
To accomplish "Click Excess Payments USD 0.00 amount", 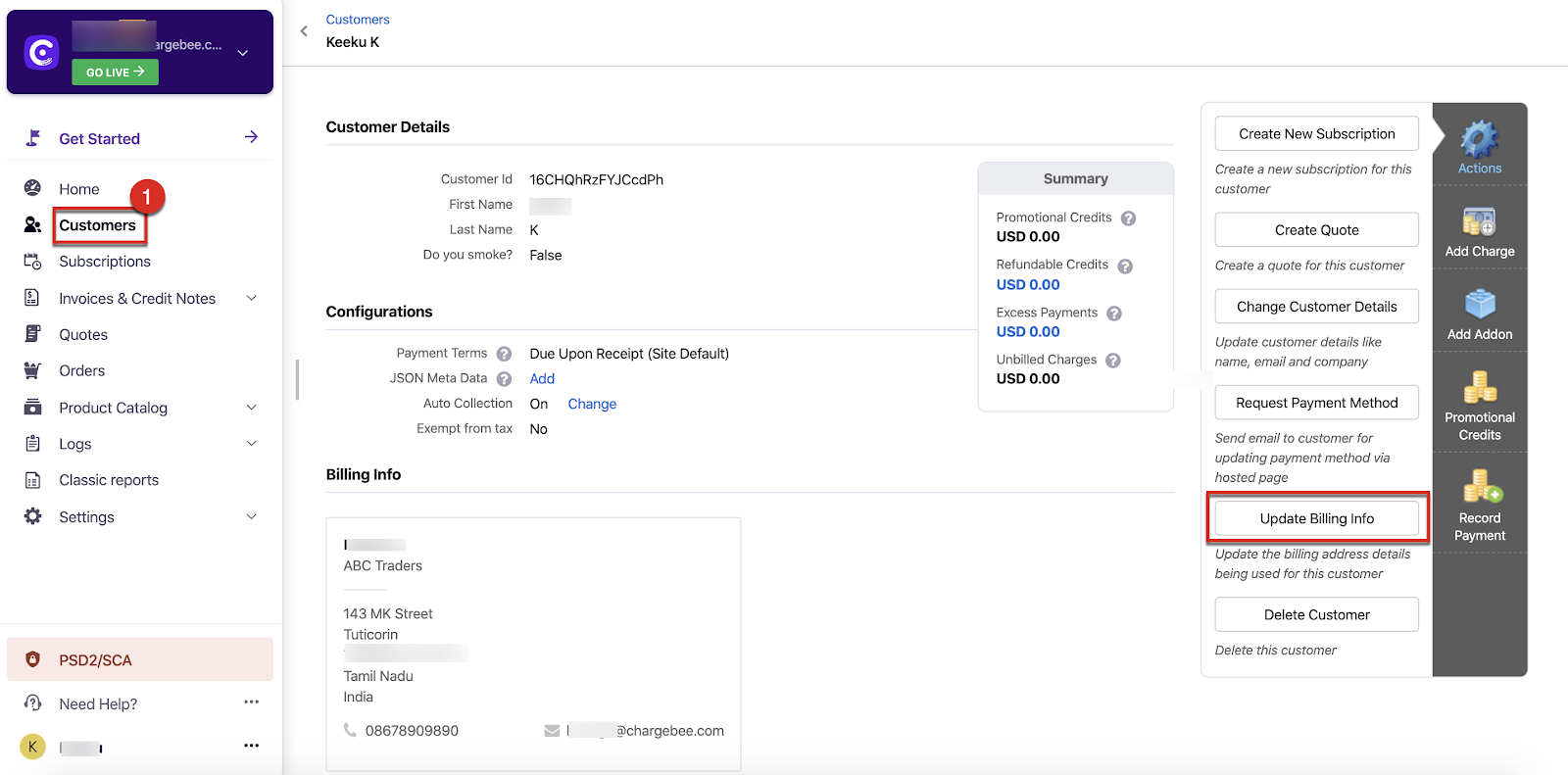I will click(x=1028, y=332).
